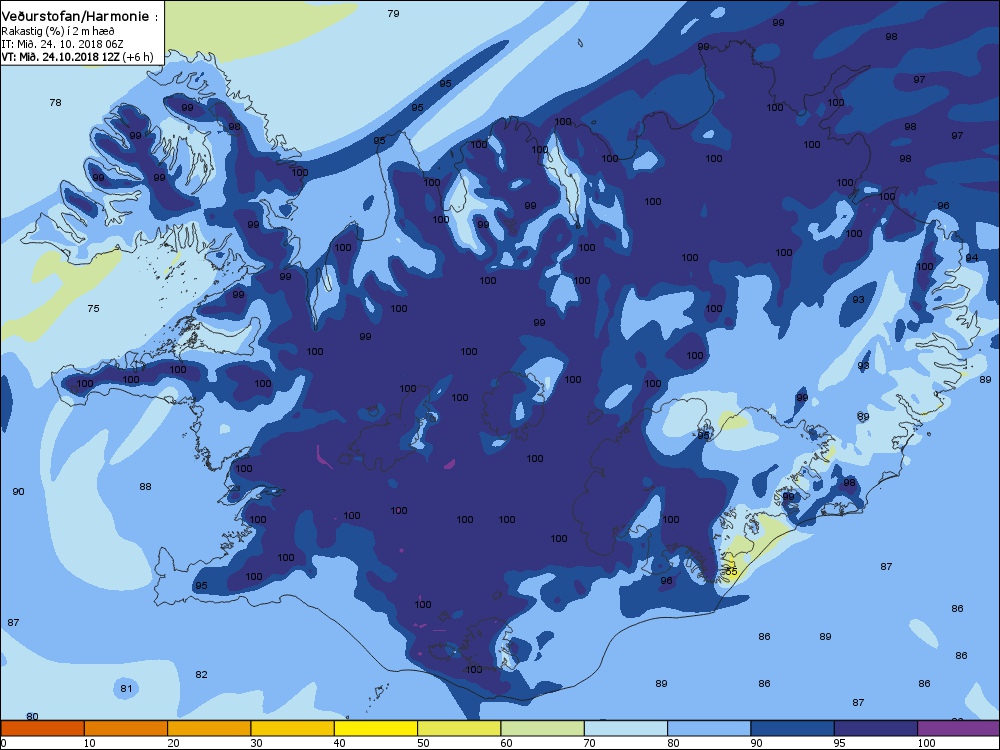
Task: Click the 90 humidity value over western sea
Action: [x=18, y=492]
